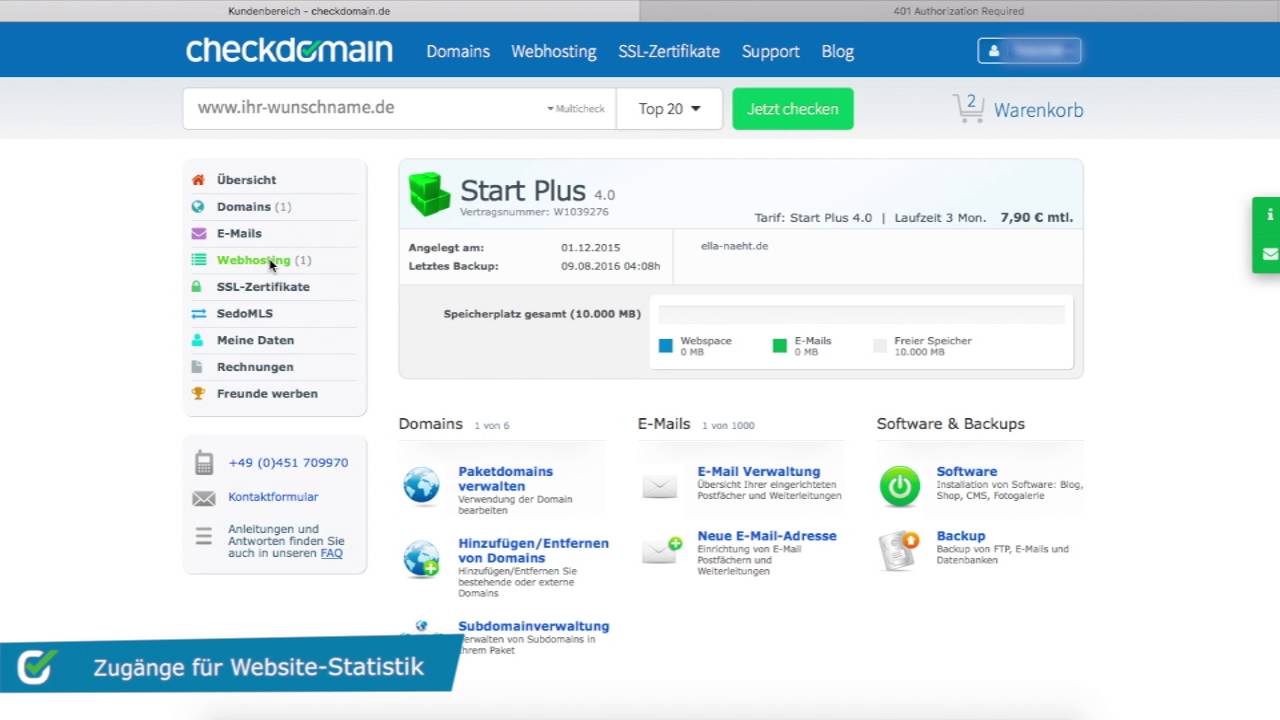This screenshot has width=1280, height=720.
Task: Click the Paketdomains verwalten globe icon
Action: tap(421, 486)
